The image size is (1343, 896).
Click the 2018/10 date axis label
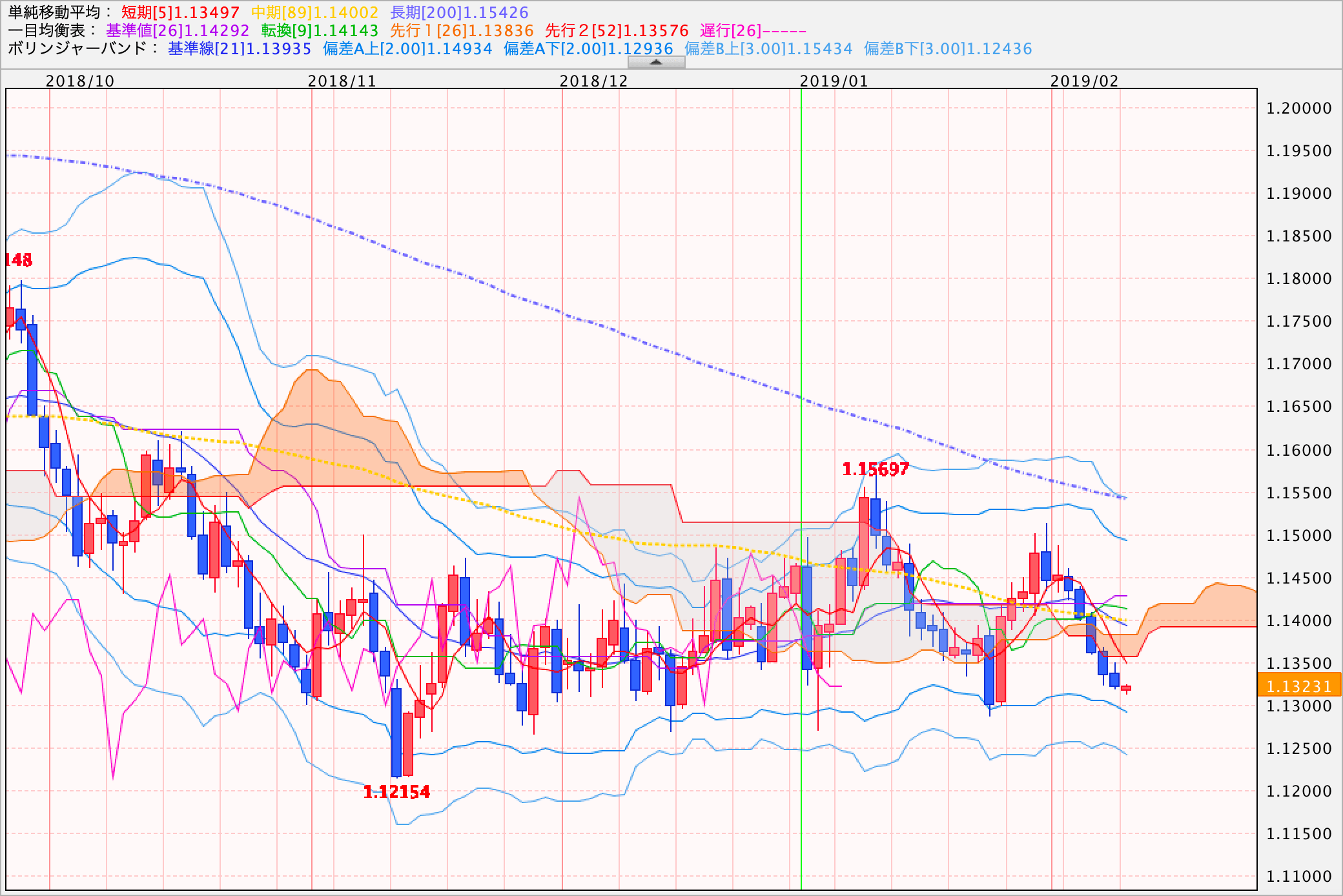point(80,81)
